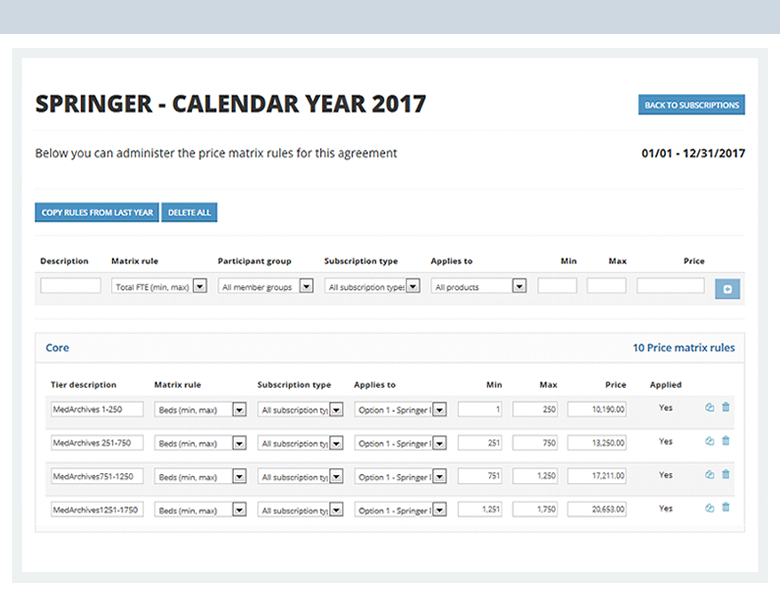
Task: Edit Max field showing 1,250
Action: (535, 476)
